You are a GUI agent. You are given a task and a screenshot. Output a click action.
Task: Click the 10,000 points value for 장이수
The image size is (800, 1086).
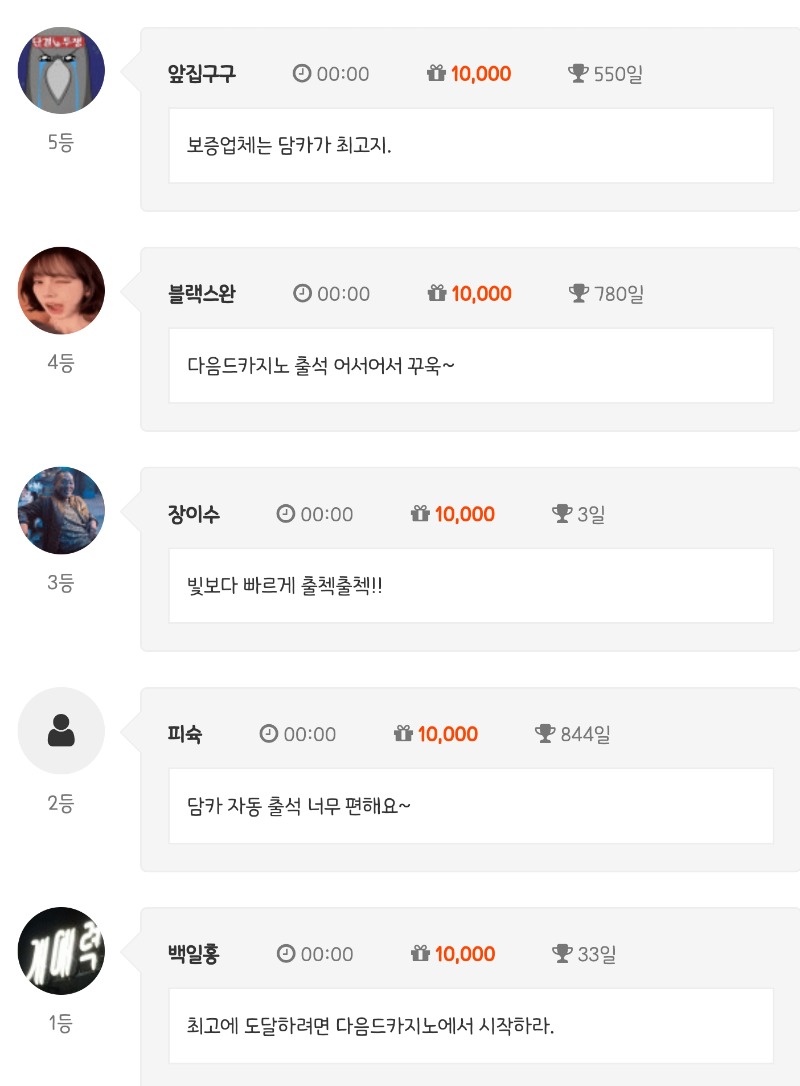click(x=465, y=514)
